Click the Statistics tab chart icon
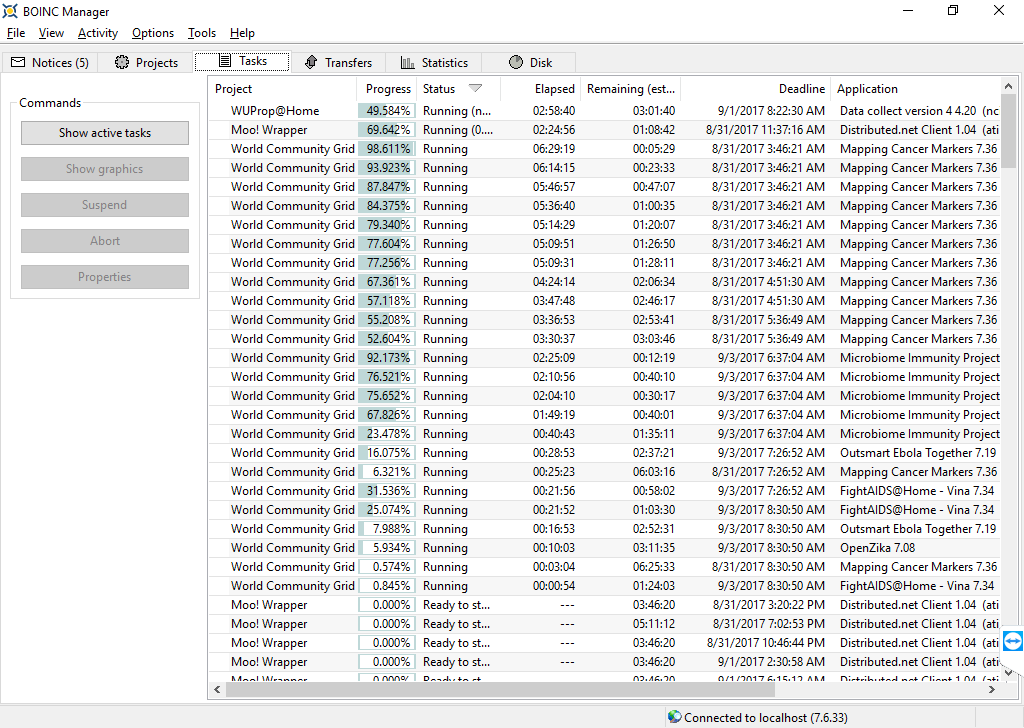1024x728 pixels. pos(408,63)
